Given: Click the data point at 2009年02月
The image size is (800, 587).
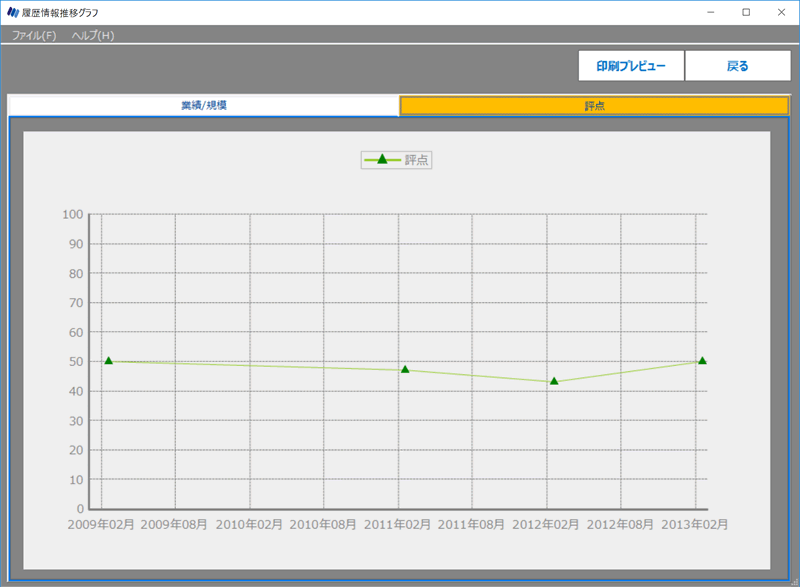Looking at the screenshot, I should click(108, 361).
